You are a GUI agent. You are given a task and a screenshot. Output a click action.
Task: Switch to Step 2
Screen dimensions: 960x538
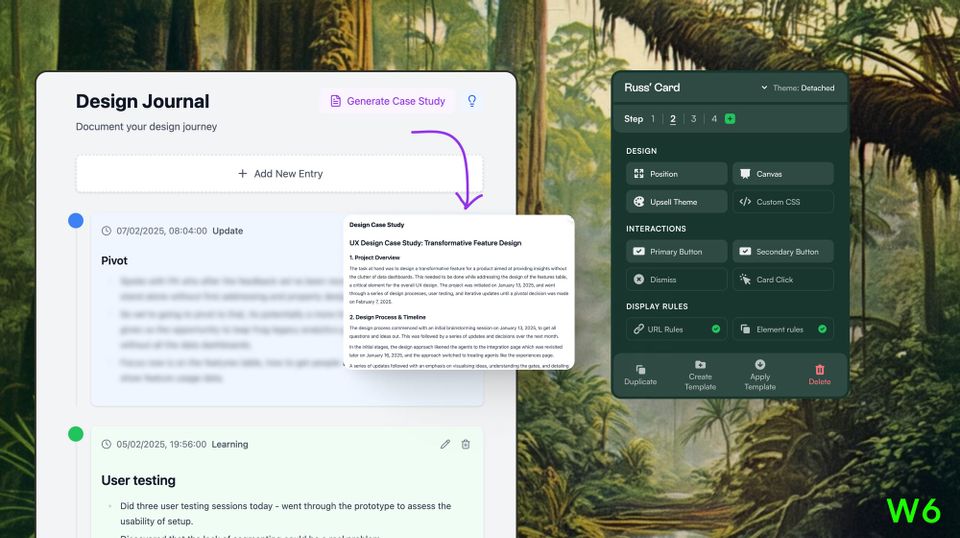673,119
